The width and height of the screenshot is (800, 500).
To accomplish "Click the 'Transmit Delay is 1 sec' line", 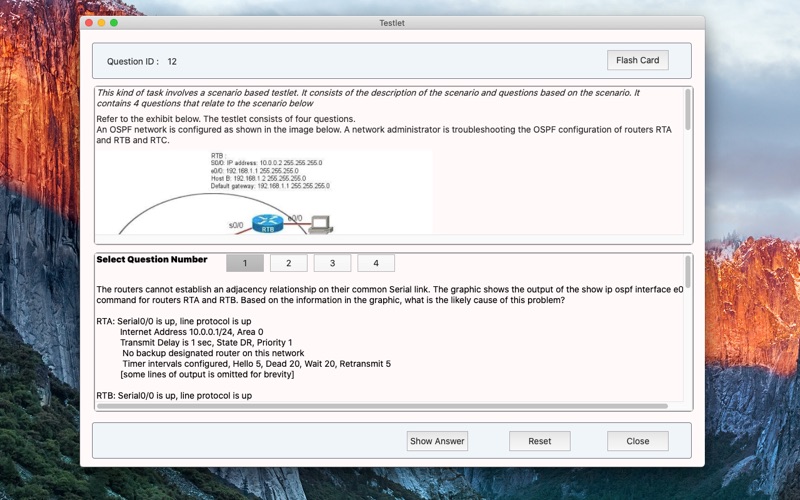I will [x=206, y=342].
